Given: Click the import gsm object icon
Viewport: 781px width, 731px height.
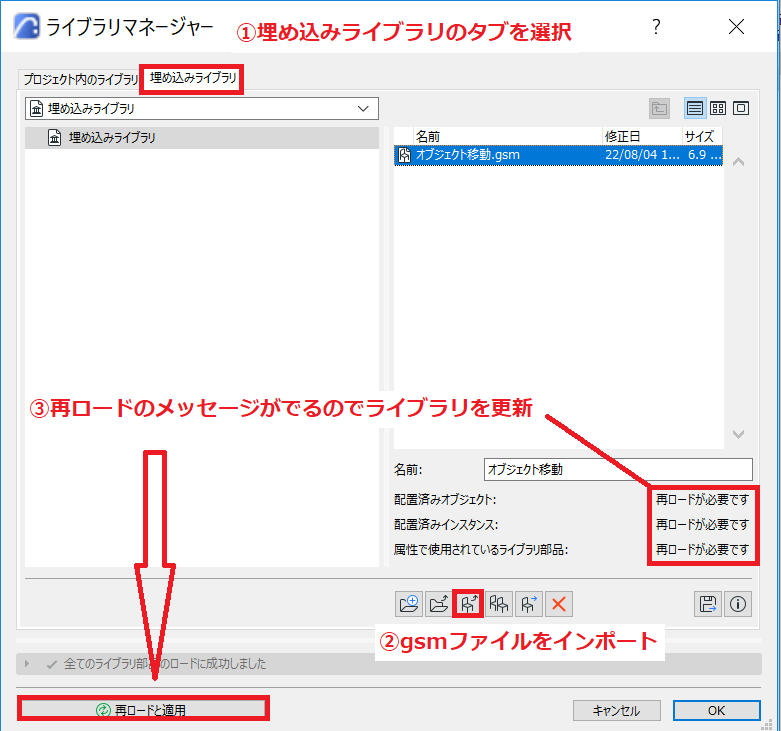Looking at the screenshot, I should point(468,604).
